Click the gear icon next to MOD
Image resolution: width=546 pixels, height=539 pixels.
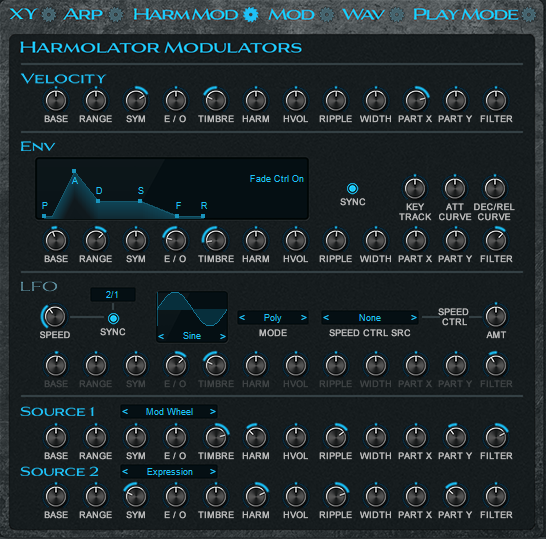point(327,15)
